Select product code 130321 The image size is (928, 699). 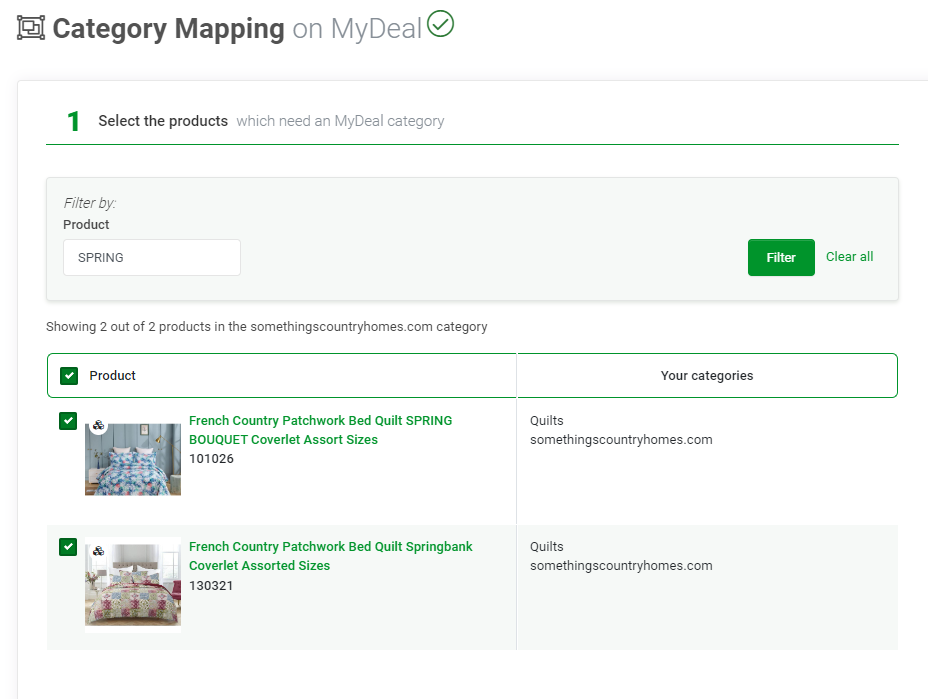(x=211, y=585)
